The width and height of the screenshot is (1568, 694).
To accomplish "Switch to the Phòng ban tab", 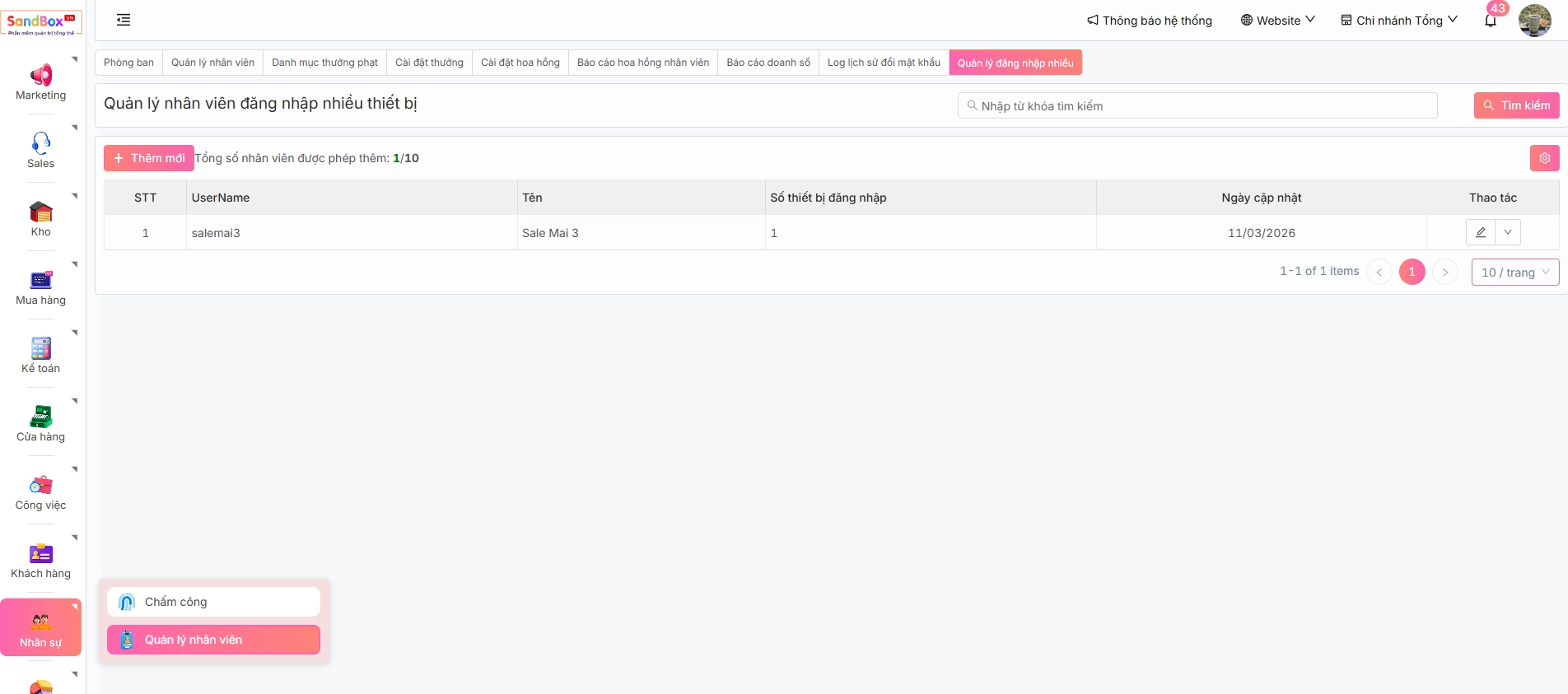I will (x=128, y=63).
